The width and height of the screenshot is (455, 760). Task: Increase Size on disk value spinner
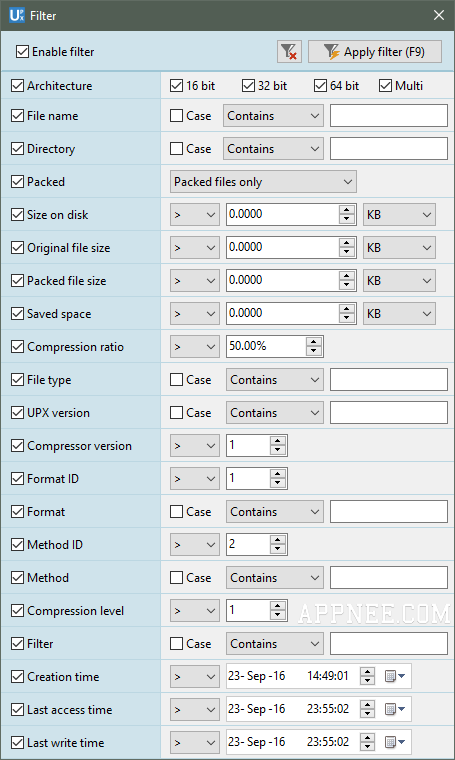click(346, 210)
